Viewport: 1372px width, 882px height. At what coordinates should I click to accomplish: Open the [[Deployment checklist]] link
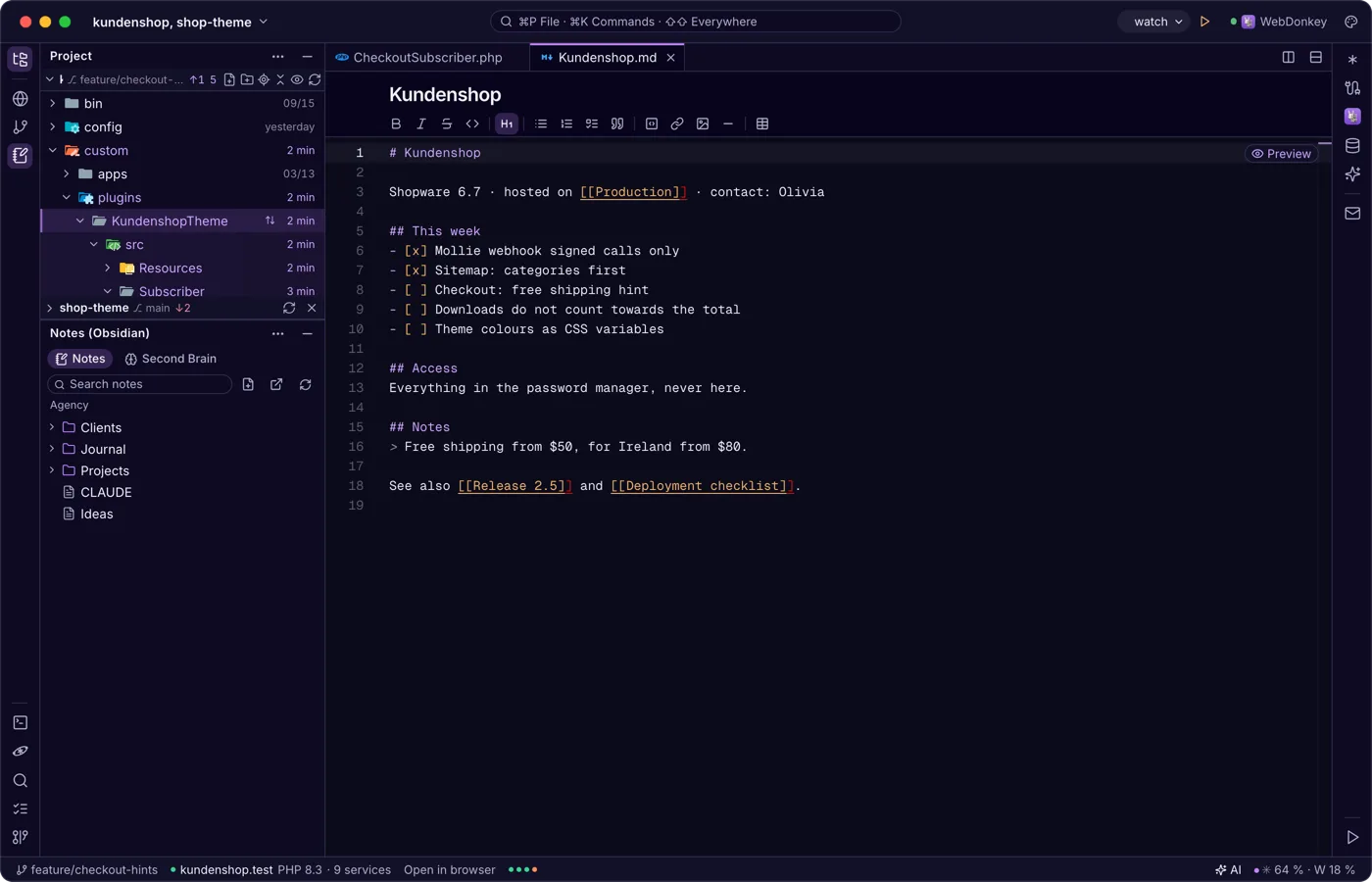pos(703,486)
